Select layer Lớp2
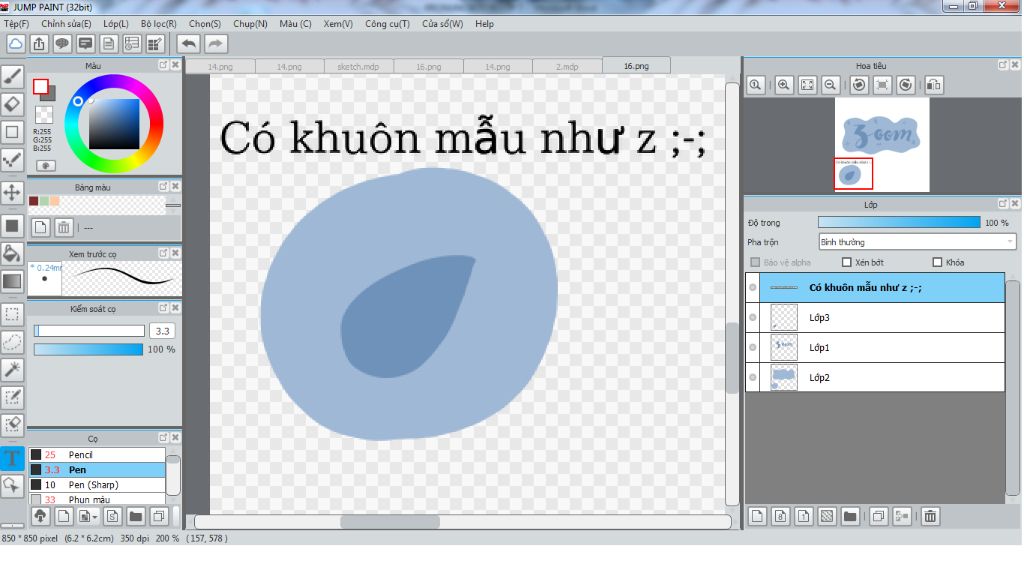 882,377
